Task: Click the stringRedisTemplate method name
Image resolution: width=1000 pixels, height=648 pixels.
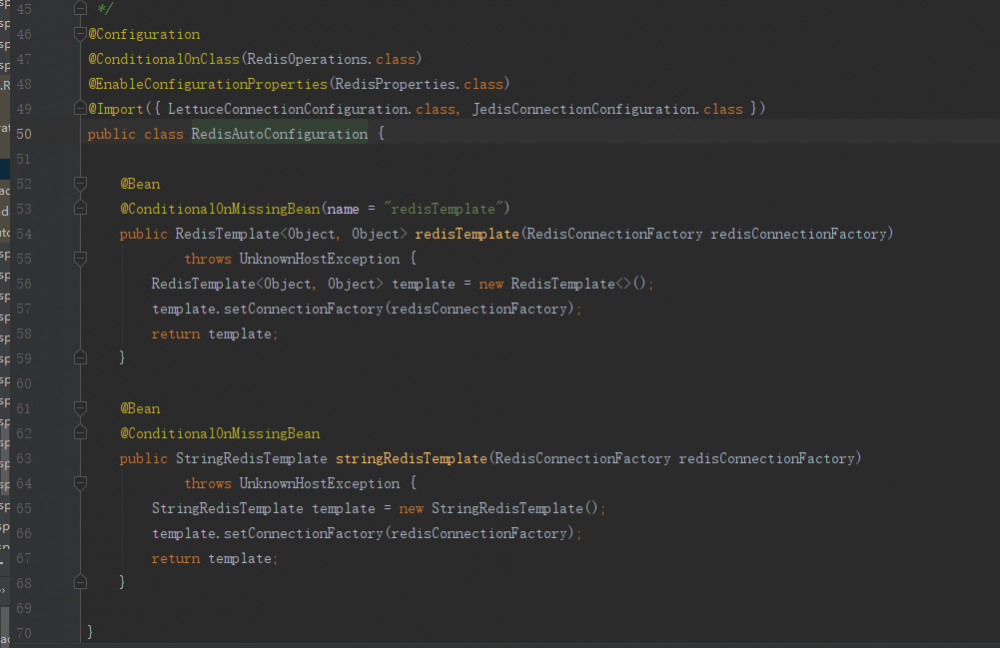Action: tap(411, 459)
